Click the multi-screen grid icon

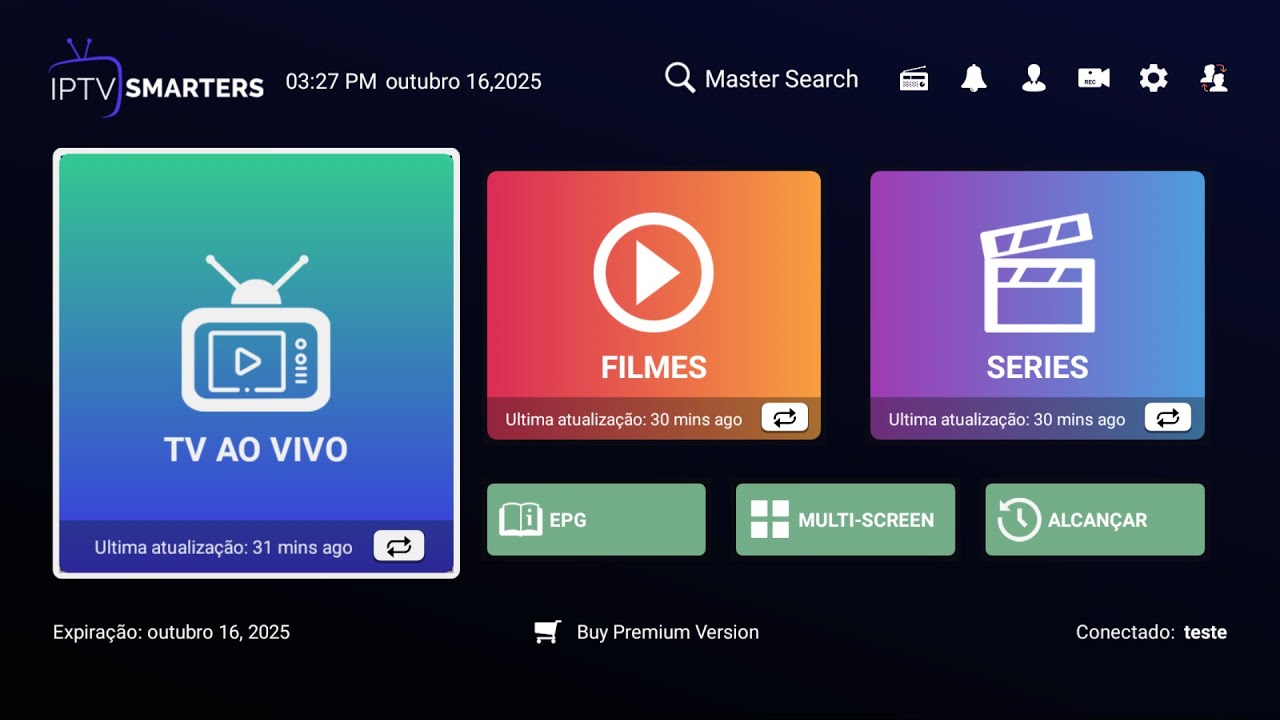(x=770, y=520)
